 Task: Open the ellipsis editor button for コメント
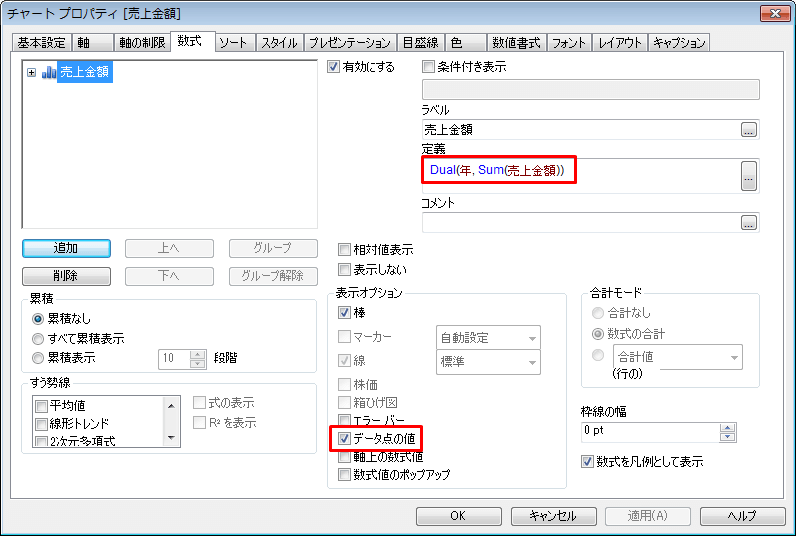coord(748,222)
